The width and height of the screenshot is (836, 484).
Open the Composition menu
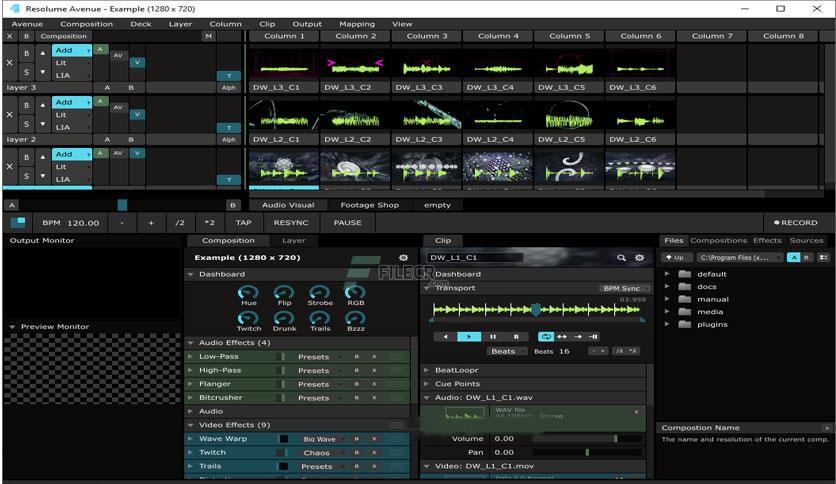pyautogui.click(x=86, y=24)
